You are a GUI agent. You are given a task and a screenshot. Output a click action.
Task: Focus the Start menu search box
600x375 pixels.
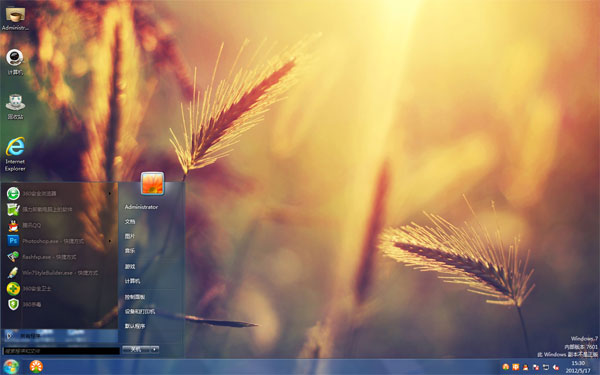click(61, 351)
